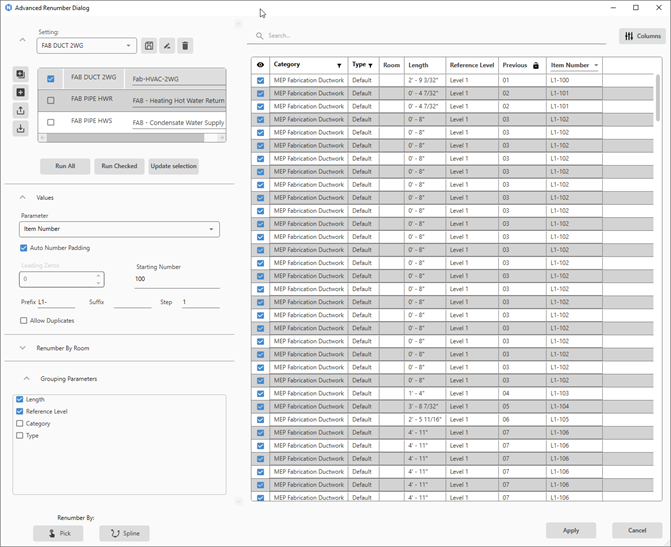The width and height of the screenshot is (671, 547).
Task: Click the Suffix input field
Action: coord(132,302)
